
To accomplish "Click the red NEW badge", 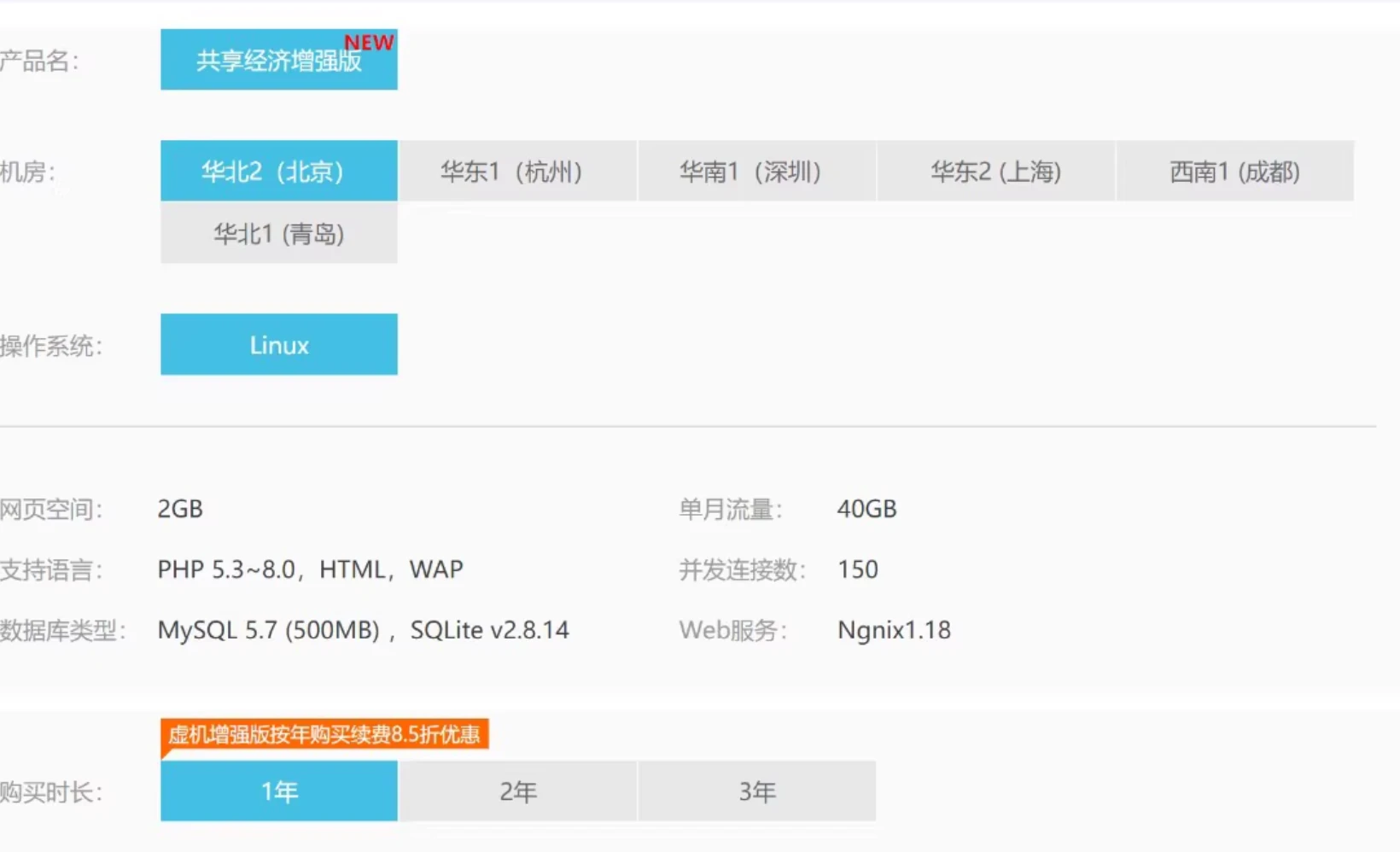I will [x=369, y=43].
